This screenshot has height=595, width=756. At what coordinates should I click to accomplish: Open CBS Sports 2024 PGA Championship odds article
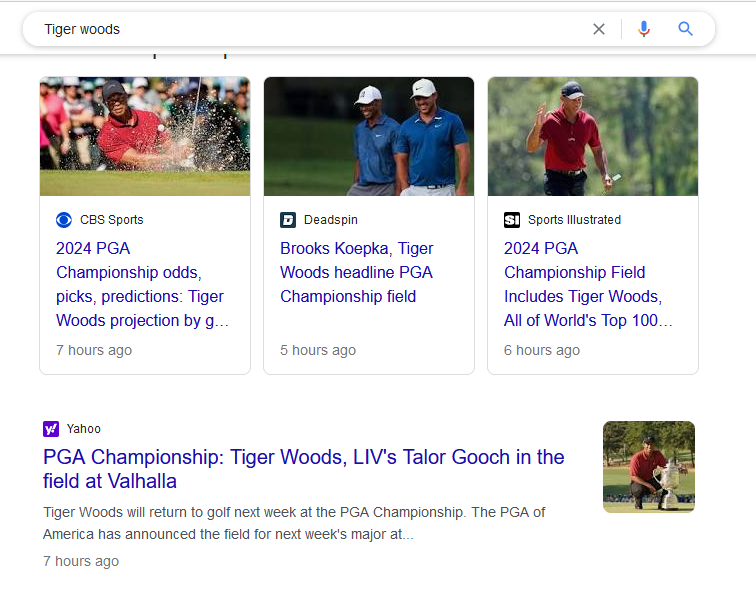[x=142, y=284]
